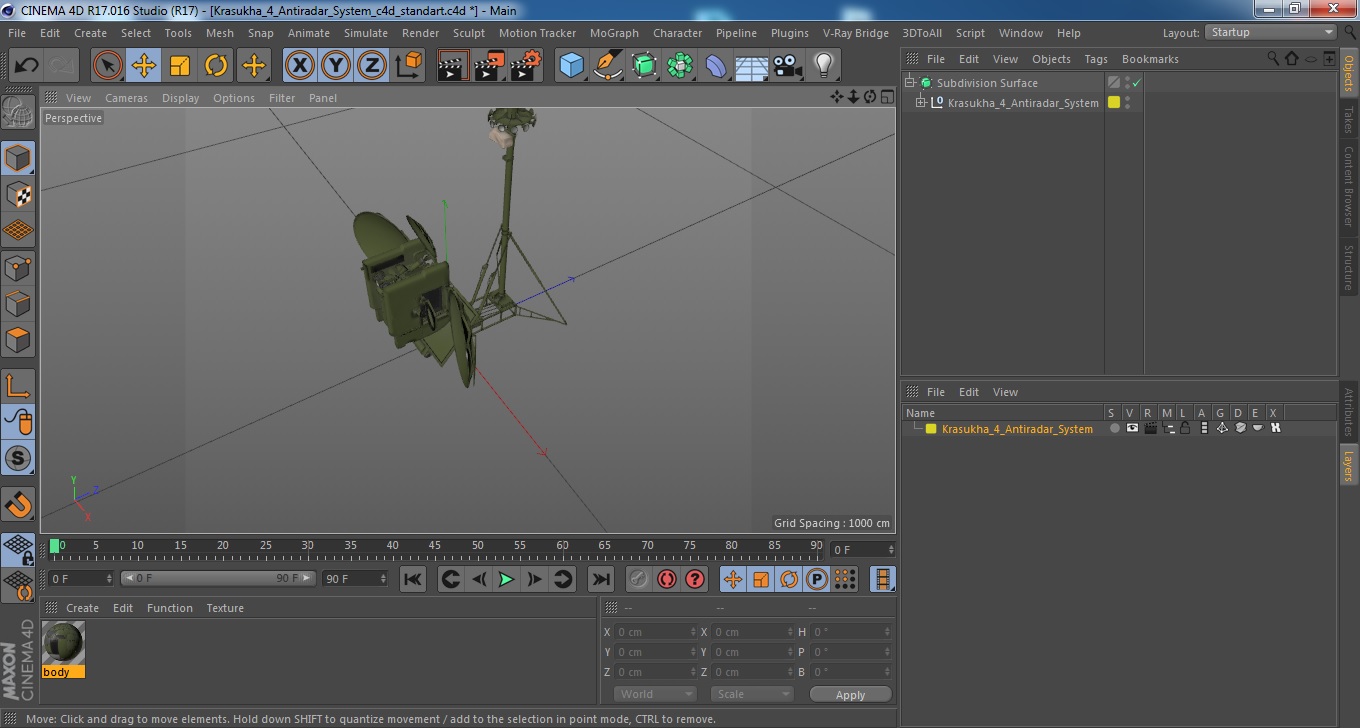Toggle layer visibility eye icon
This screenshot has width=1360, height=728.
1132,428
